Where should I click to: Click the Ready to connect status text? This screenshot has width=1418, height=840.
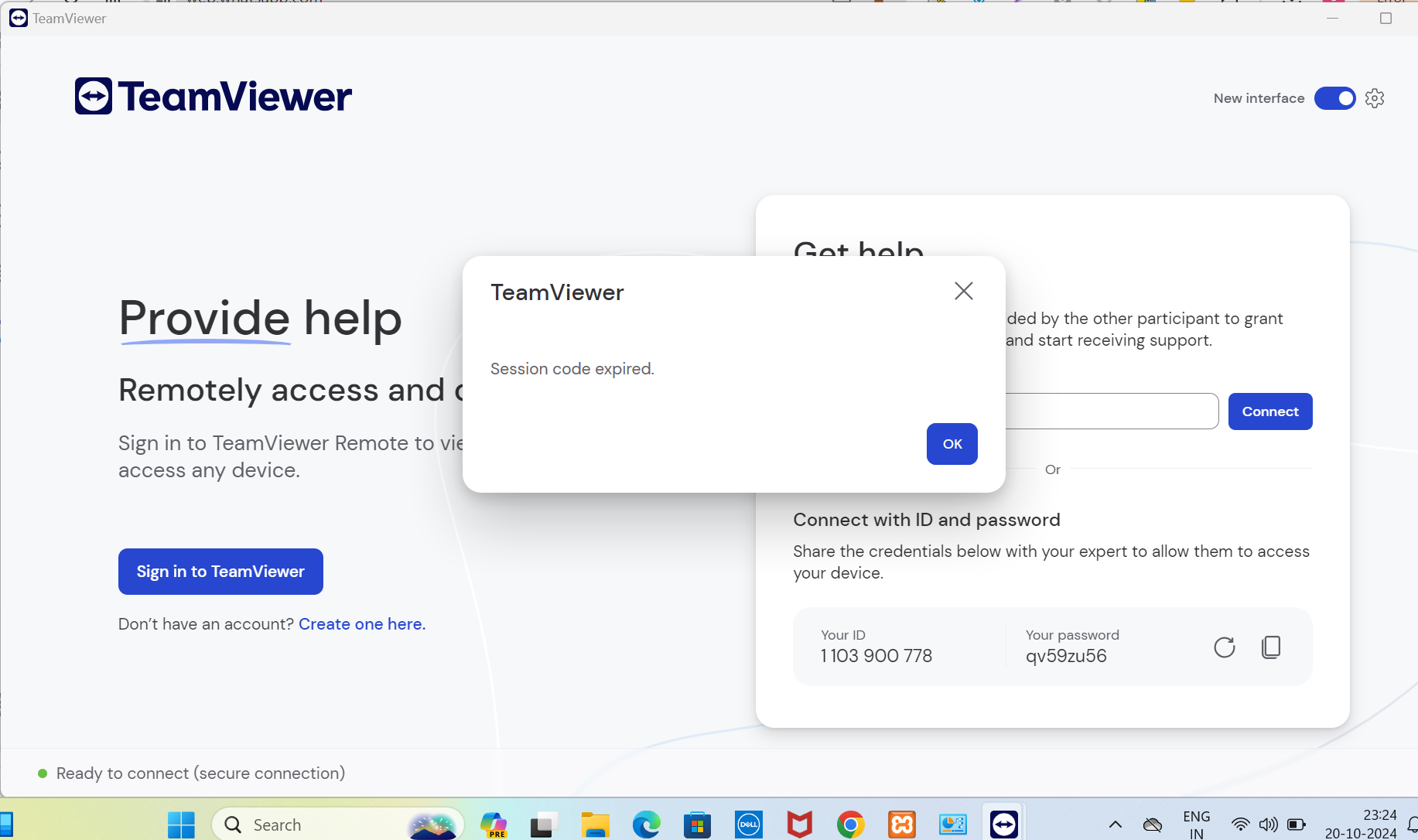(x=200, y=773)
